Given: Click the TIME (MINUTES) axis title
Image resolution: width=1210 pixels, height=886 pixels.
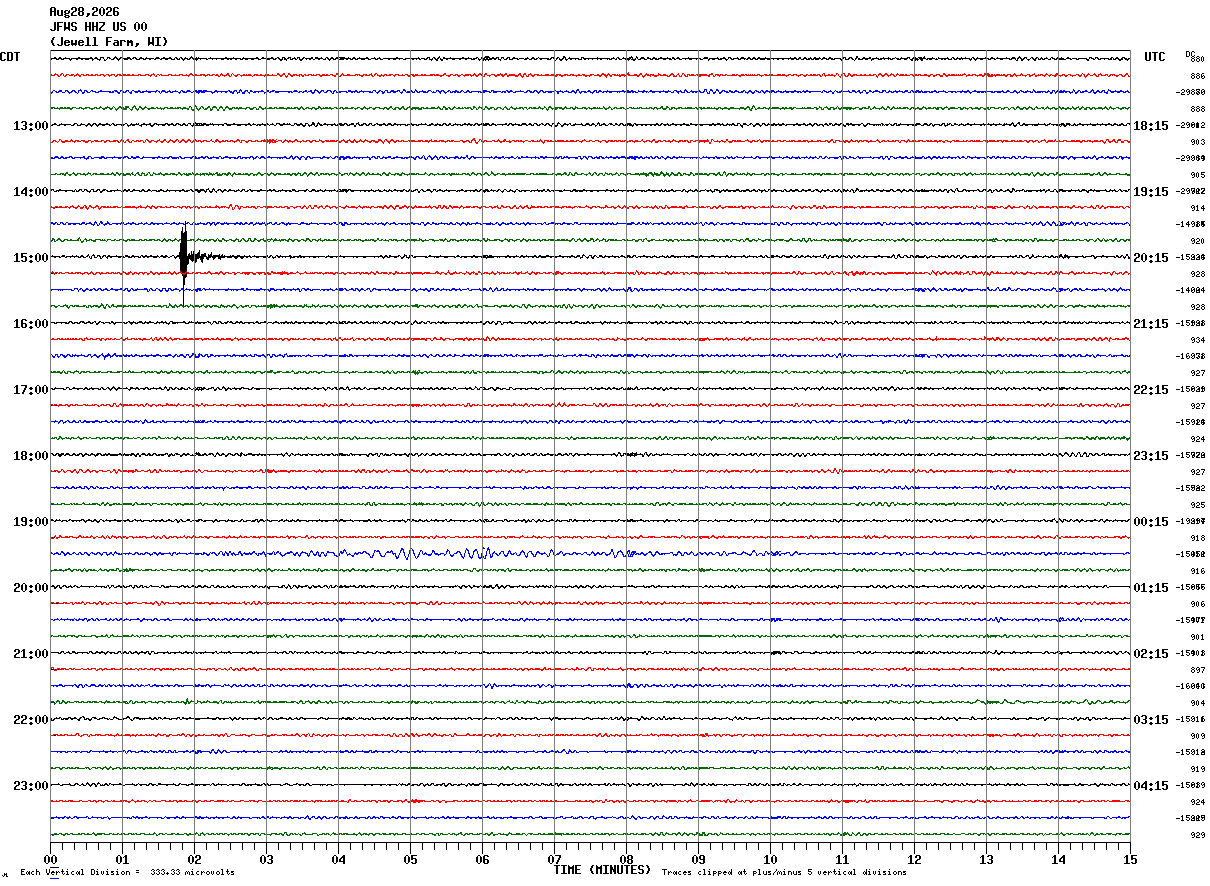Looking at the screenshot, I should coord(602,870).
